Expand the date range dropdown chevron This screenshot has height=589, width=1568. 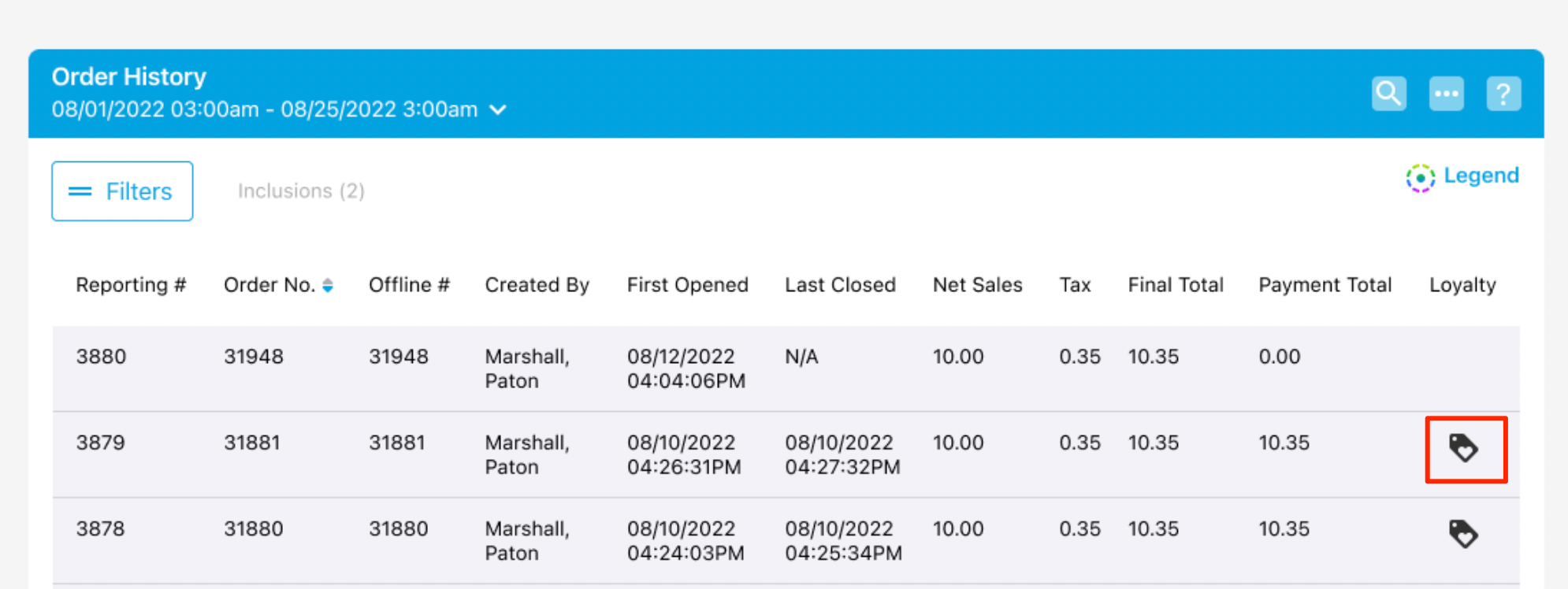(498, 110)
